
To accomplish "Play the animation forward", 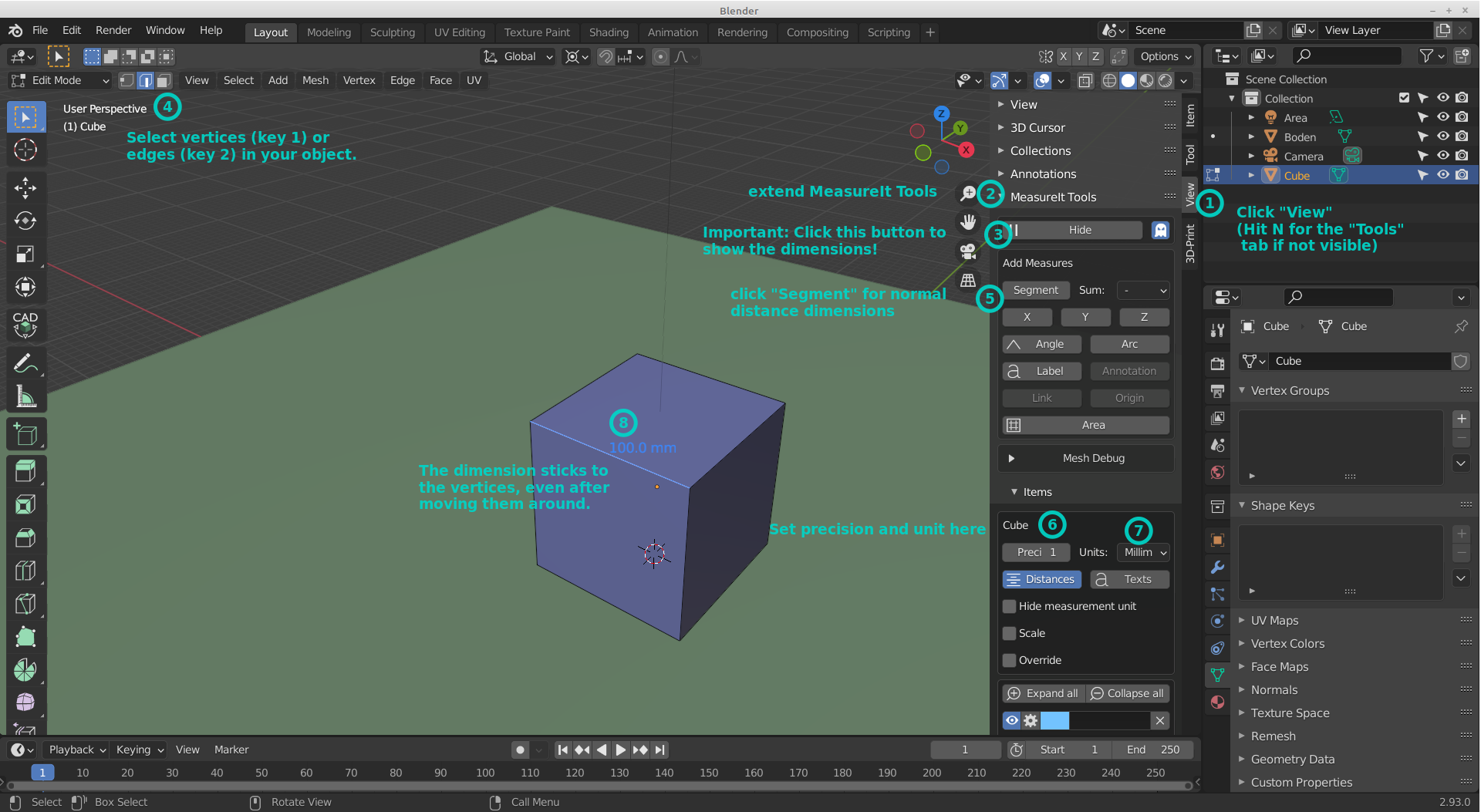I will coord(620,750).
